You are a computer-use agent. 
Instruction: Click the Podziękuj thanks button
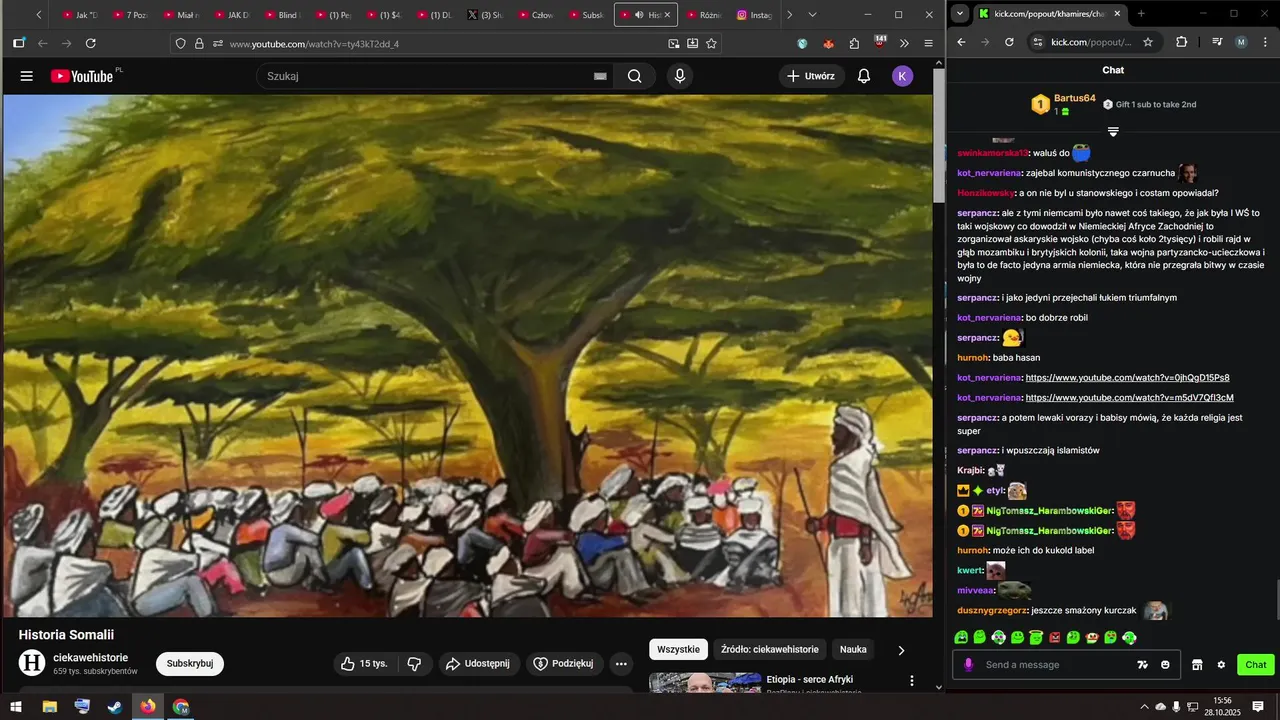565,664
